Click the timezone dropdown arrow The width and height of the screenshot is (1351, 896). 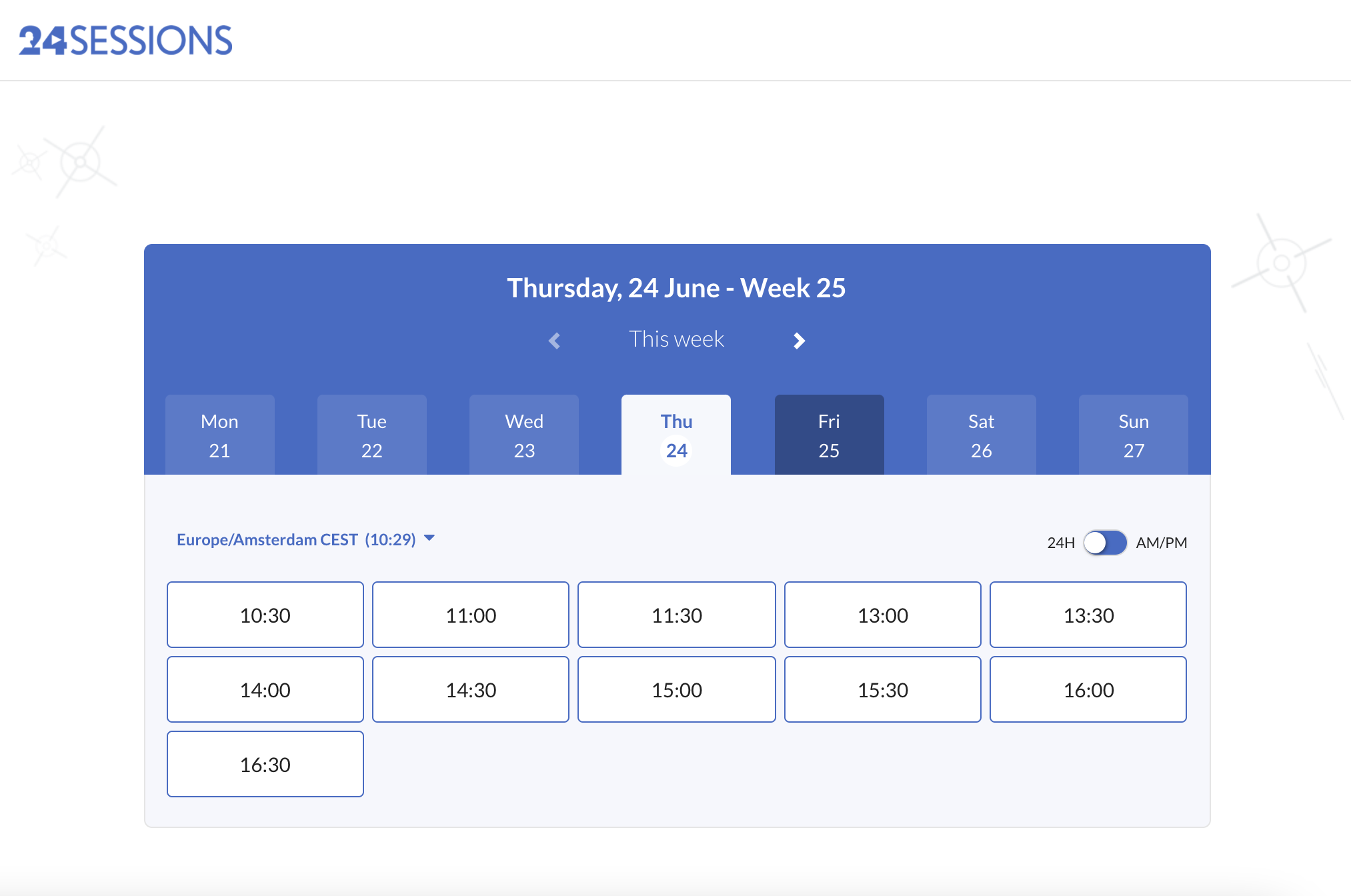coord(429,538)
